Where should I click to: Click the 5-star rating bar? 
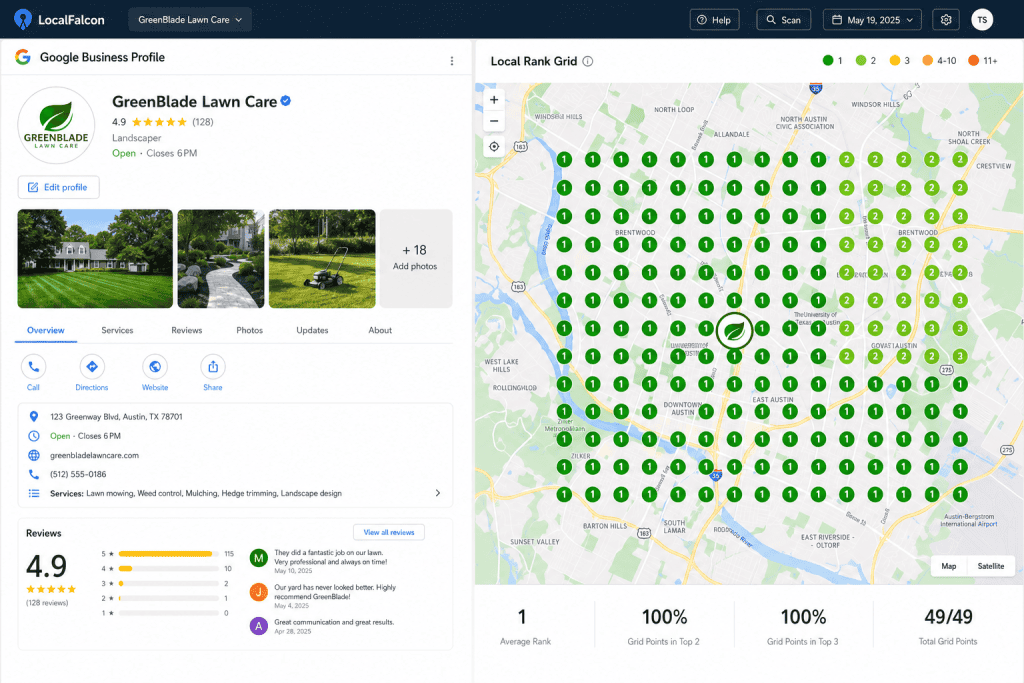168,554
